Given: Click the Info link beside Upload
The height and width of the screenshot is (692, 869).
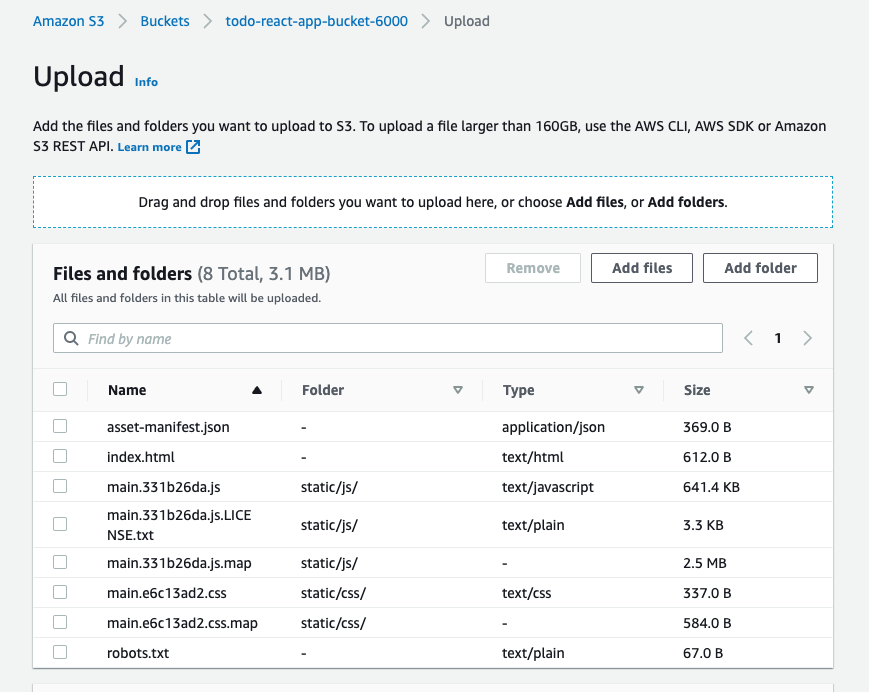Looking at the screenshot, I should (146, 82).
